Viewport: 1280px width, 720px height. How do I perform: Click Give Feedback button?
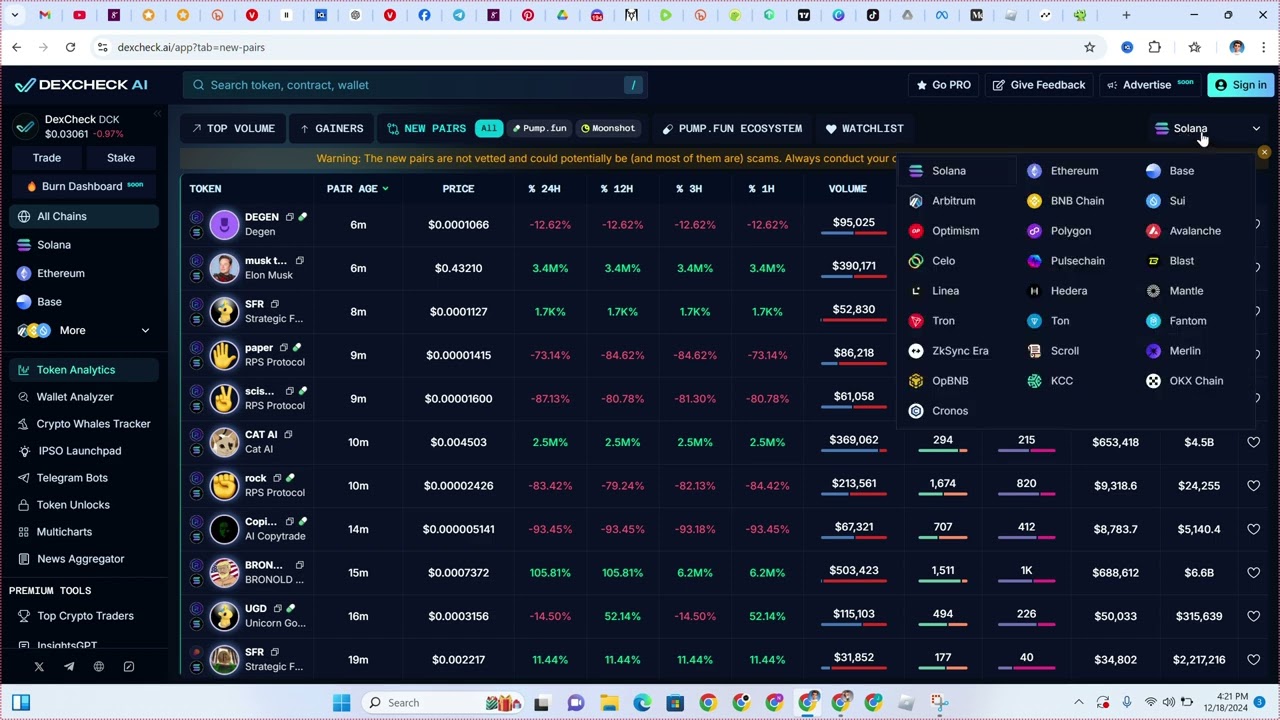(1038, 85)
